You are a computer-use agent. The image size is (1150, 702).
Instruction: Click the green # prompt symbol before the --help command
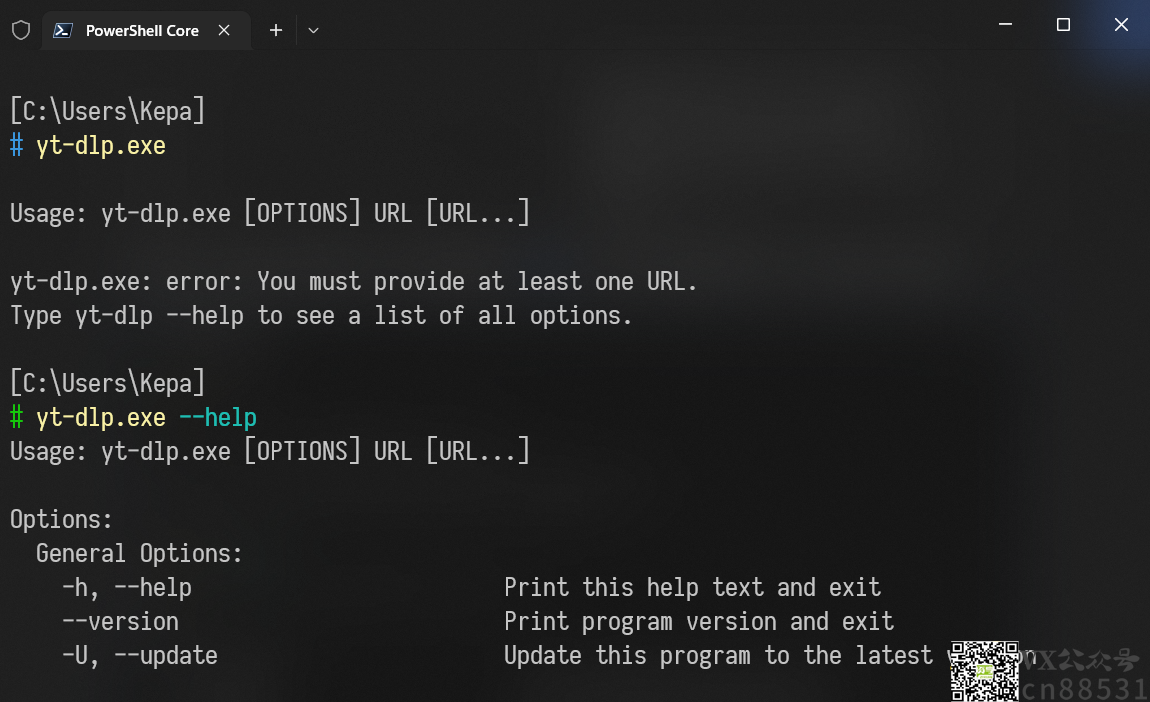pos(17,417)
